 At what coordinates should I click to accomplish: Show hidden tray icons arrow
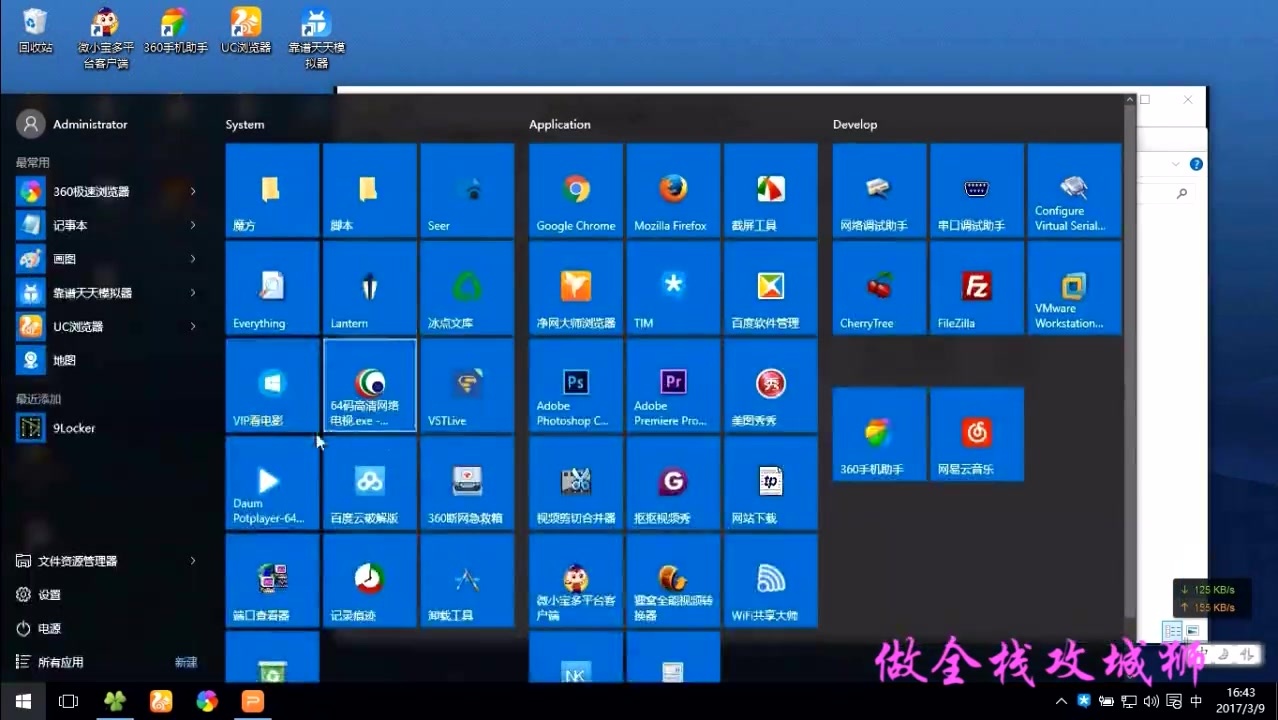[x=1062, y=701]
